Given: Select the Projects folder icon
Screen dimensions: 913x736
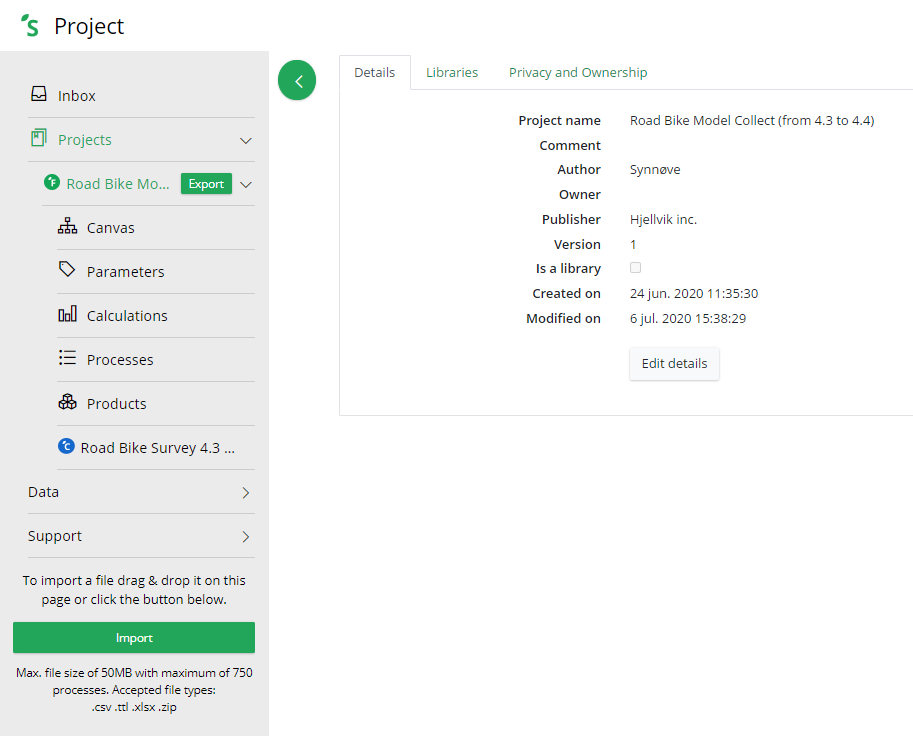Looking at the screenshot, I should tap(37, 140).
